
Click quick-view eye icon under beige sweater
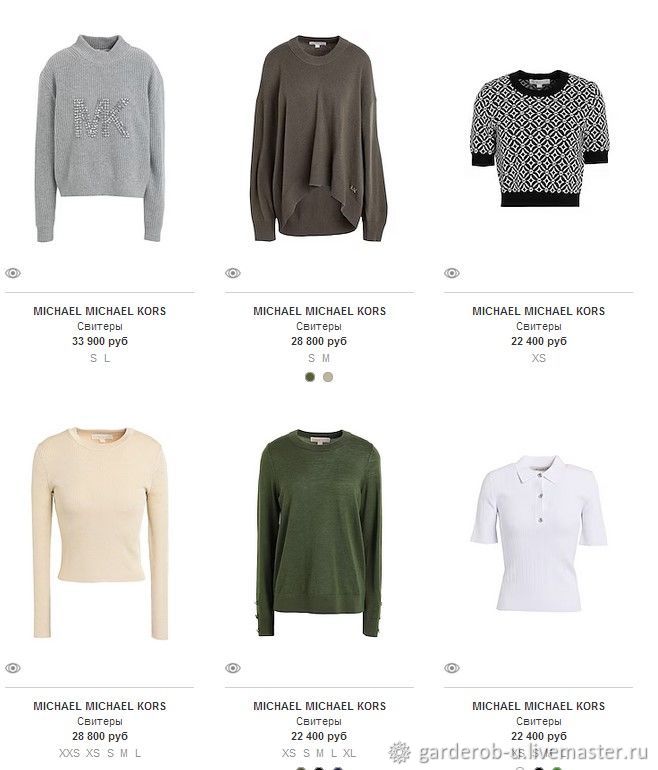pyautogui.click(x=13, y=668)
